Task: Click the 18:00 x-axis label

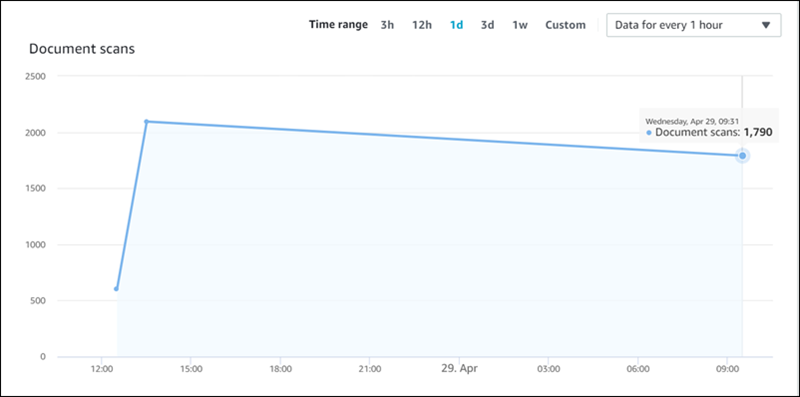Action: tap(281, 368)
